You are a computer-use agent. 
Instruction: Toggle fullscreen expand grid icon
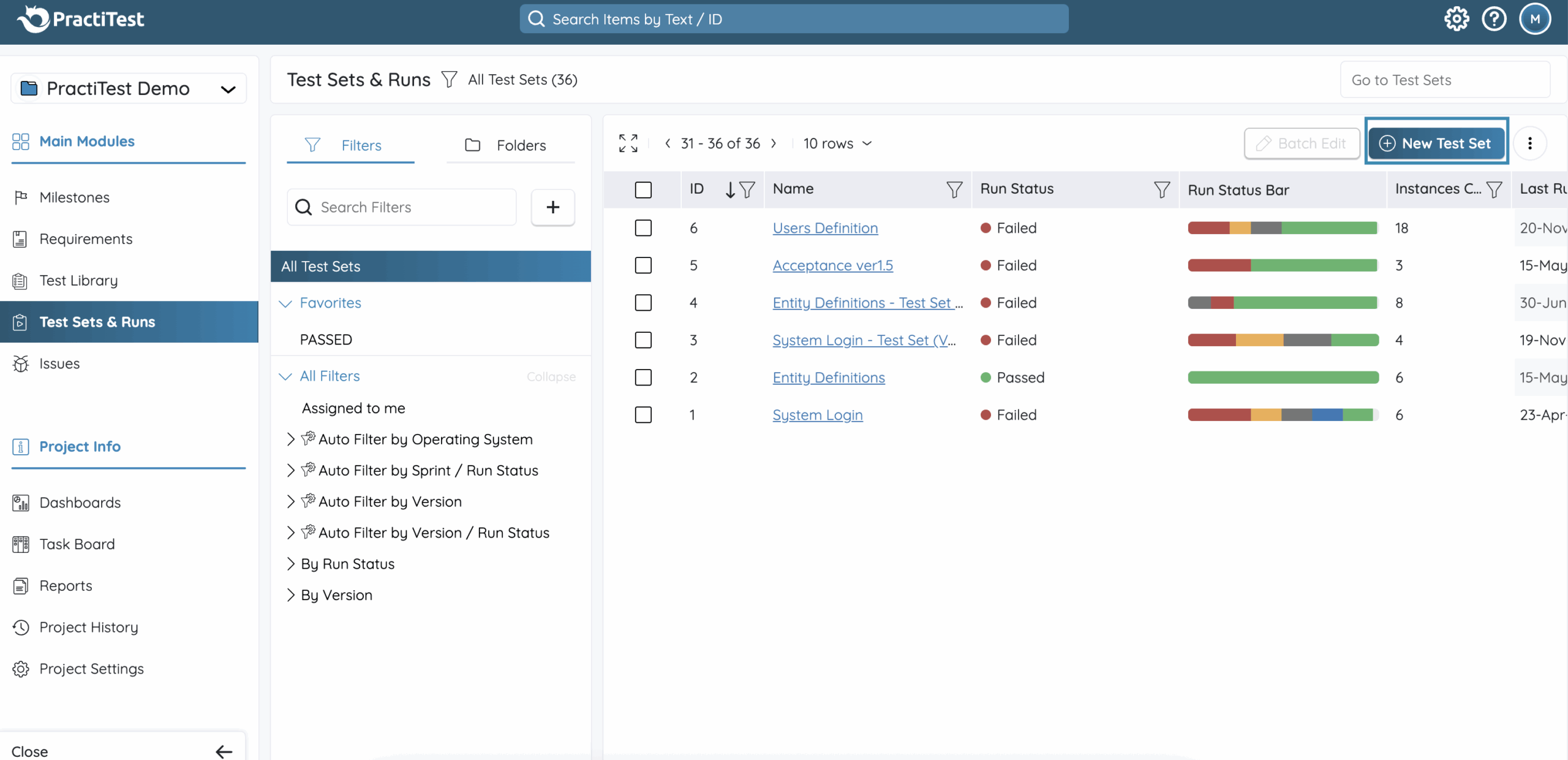point(628,143)
